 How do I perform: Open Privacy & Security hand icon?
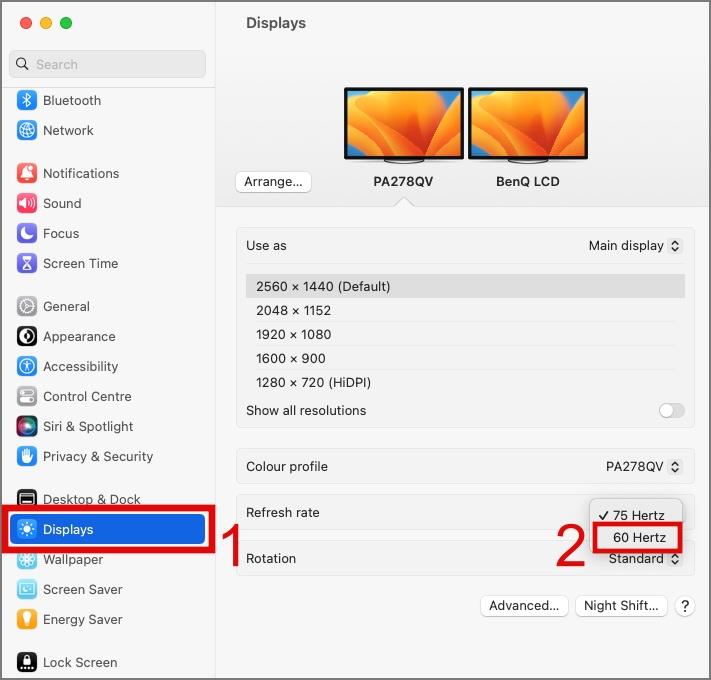(x=27, y=456)
